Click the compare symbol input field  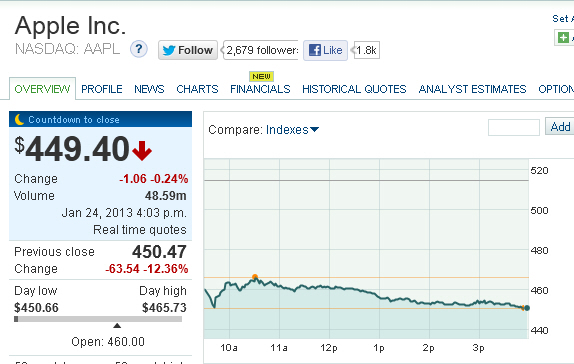[514, 127]
